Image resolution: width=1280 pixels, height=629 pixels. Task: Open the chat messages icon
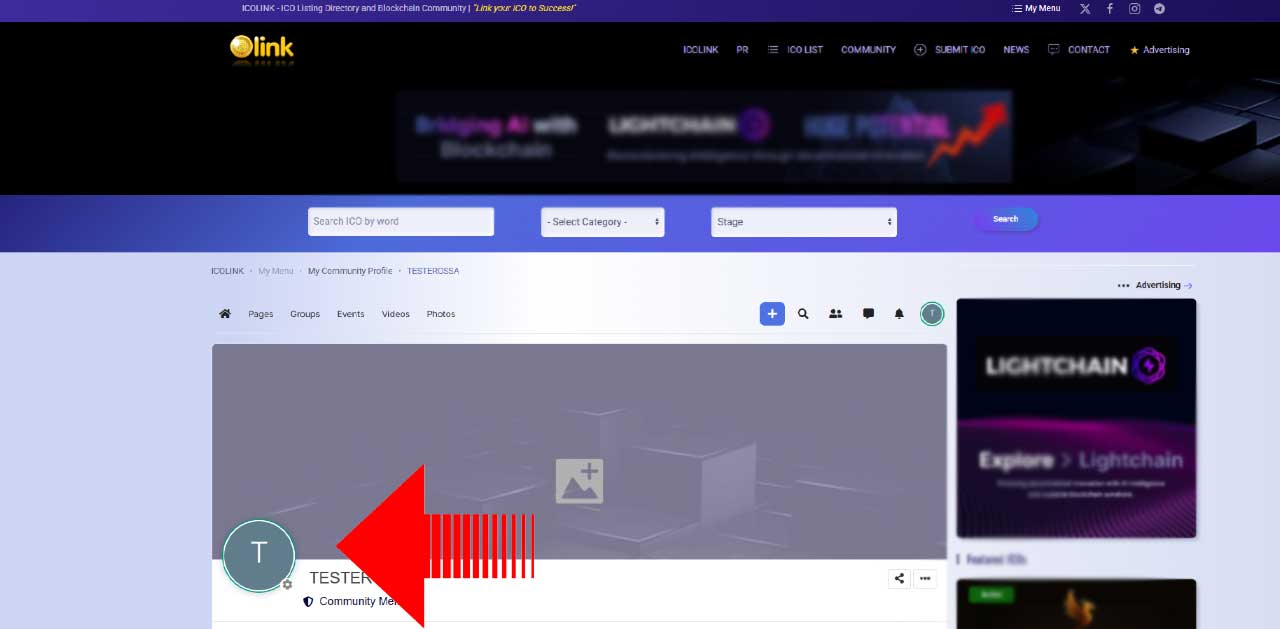(x=867, y=313)
